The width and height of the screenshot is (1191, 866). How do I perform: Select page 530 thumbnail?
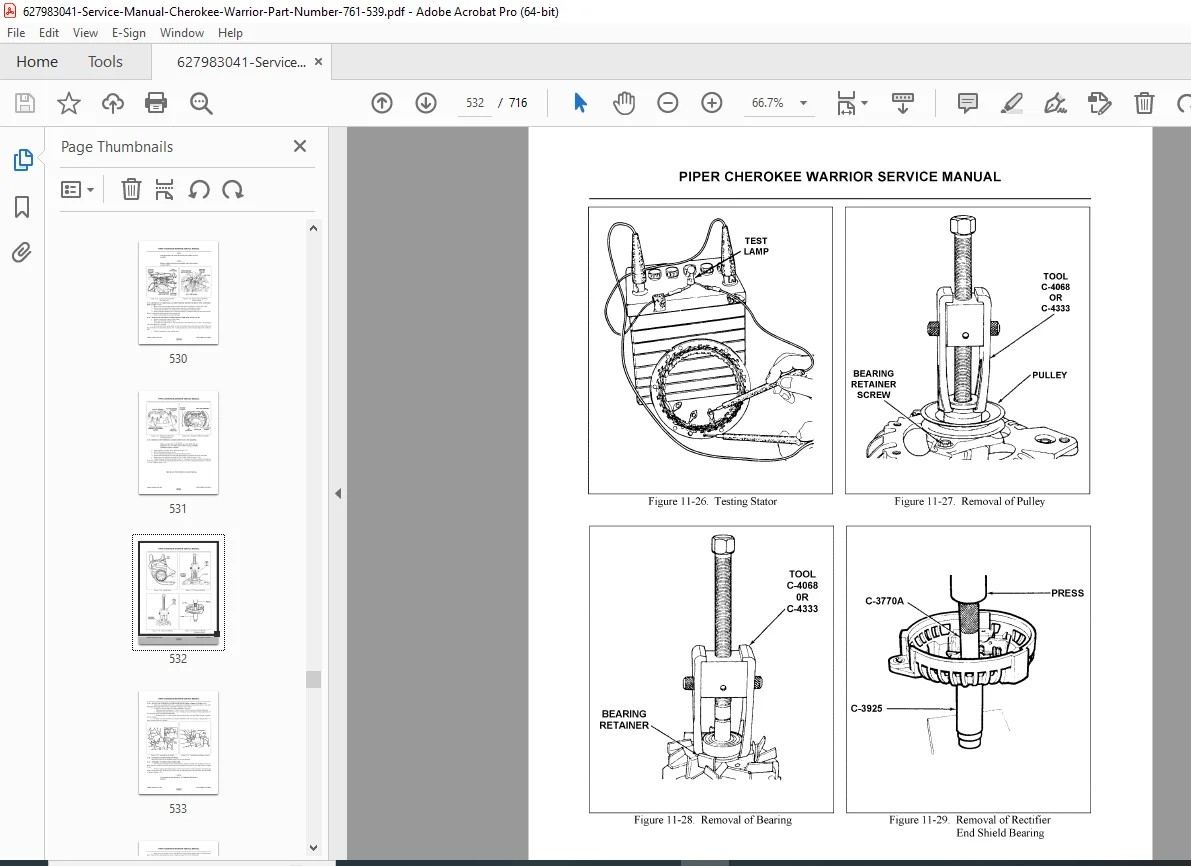coord(178,293)
